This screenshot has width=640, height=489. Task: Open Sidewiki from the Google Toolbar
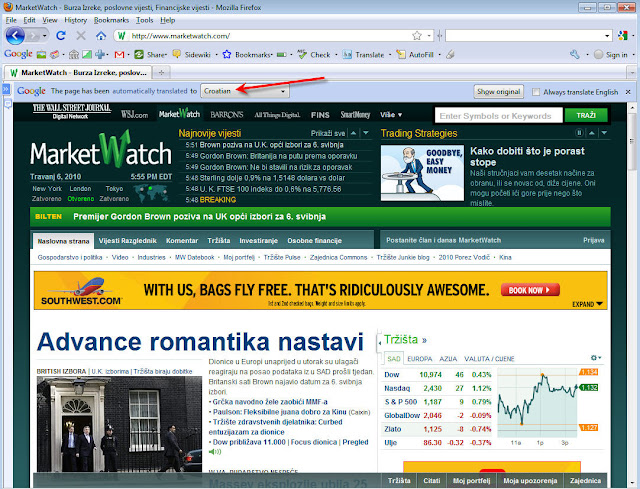pos(191,54)
